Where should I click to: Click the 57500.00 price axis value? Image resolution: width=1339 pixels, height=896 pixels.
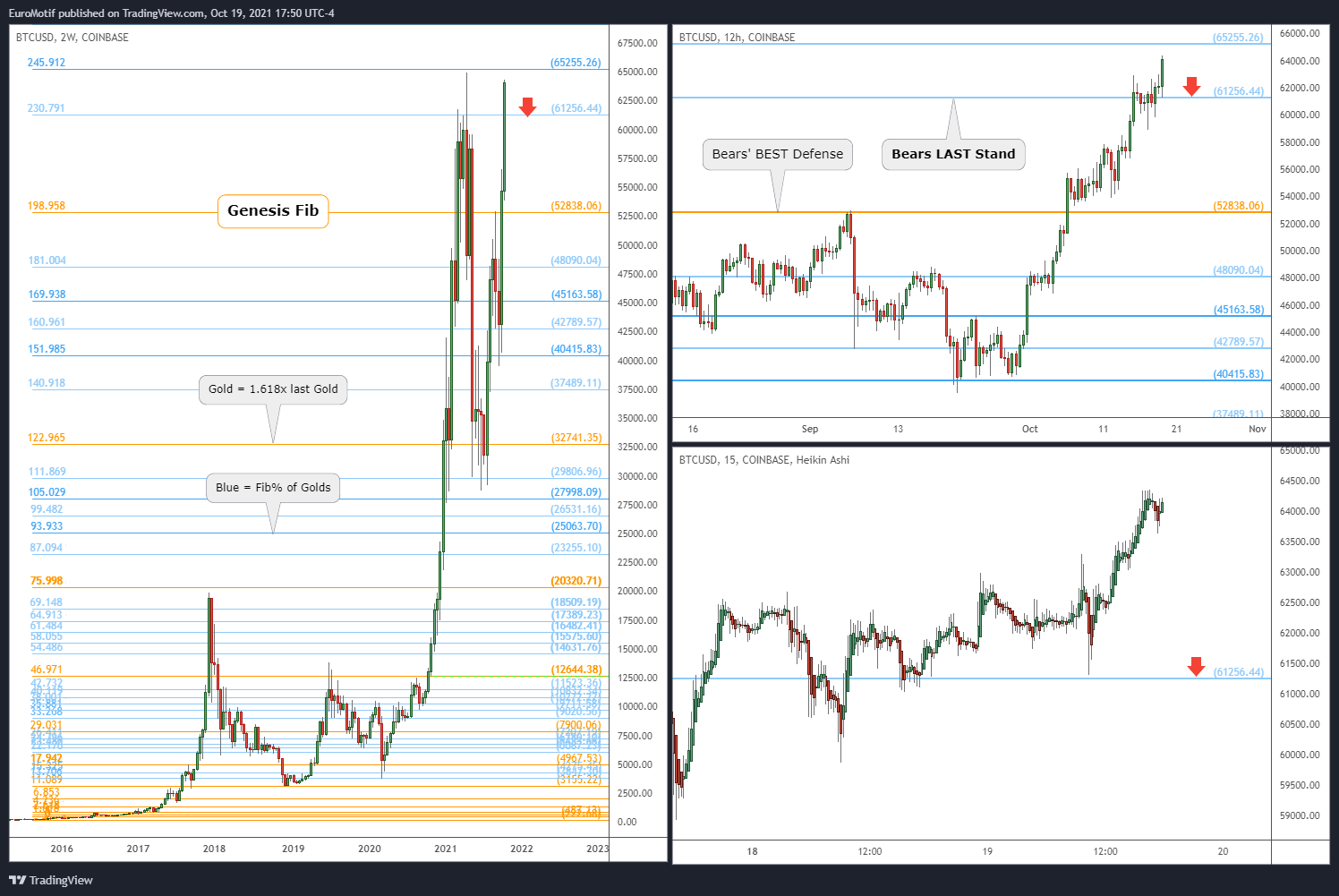(x=637, y=158)
